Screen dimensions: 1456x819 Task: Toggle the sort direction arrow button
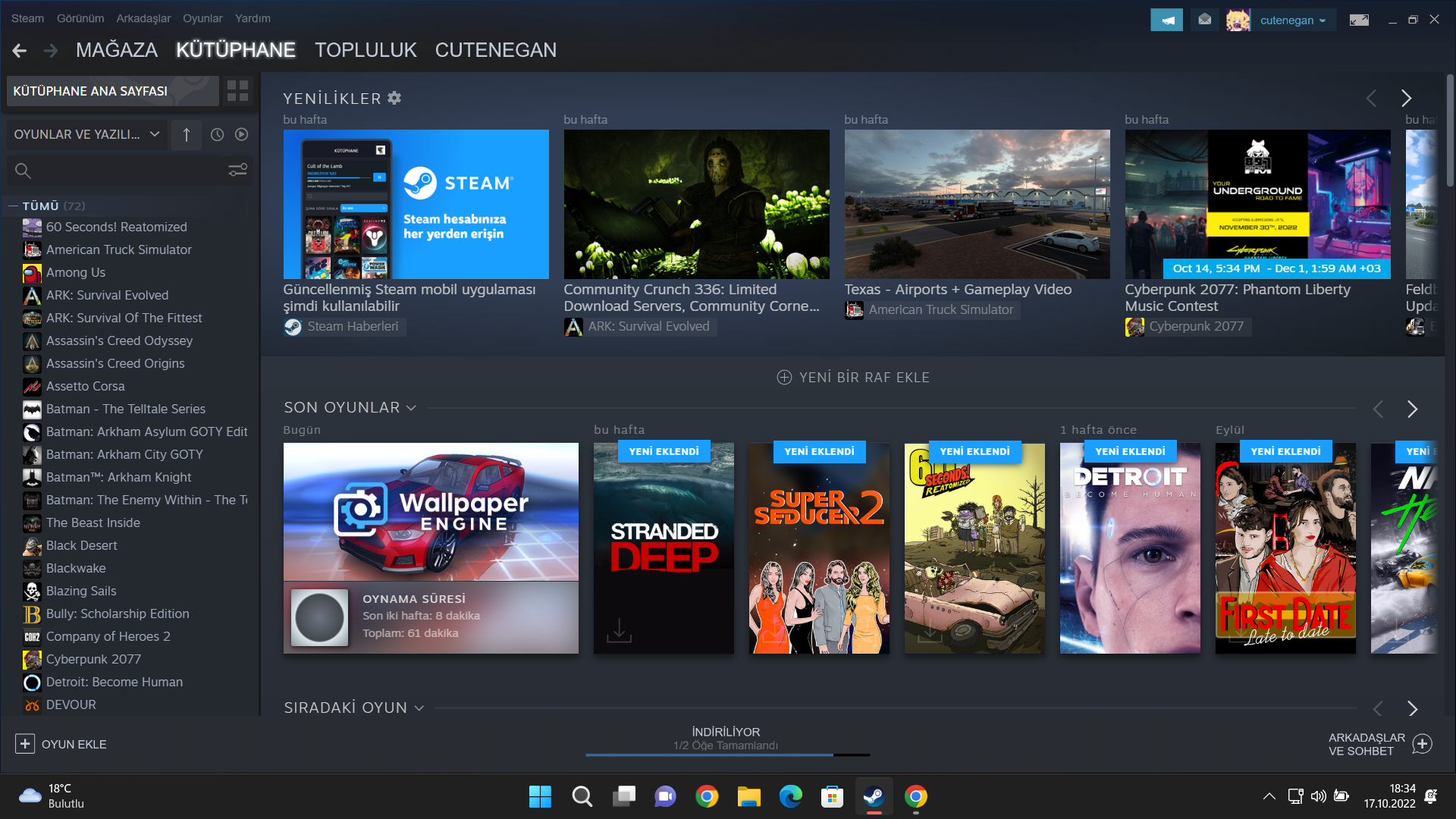[x=187, y=134]
